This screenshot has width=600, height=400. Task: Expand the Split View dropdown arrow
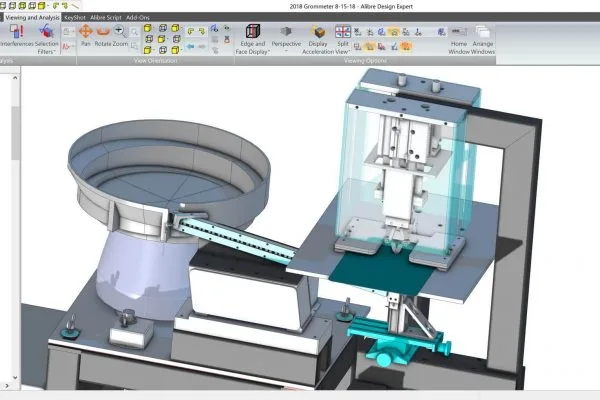click(348, 51)
